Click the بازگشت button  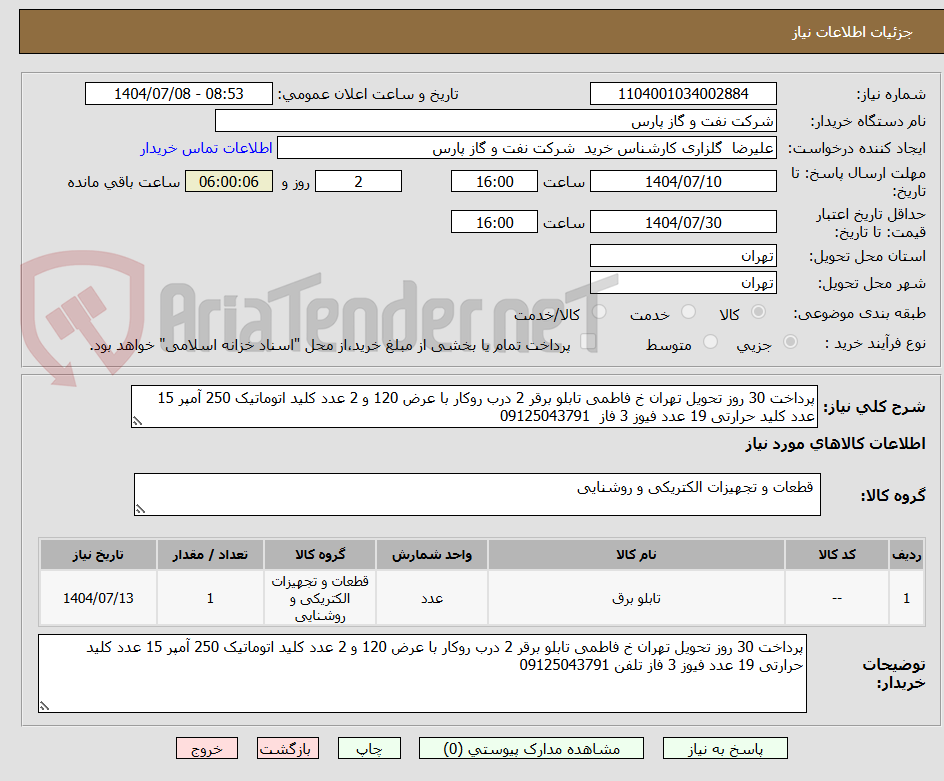click(x=287, y=748)
